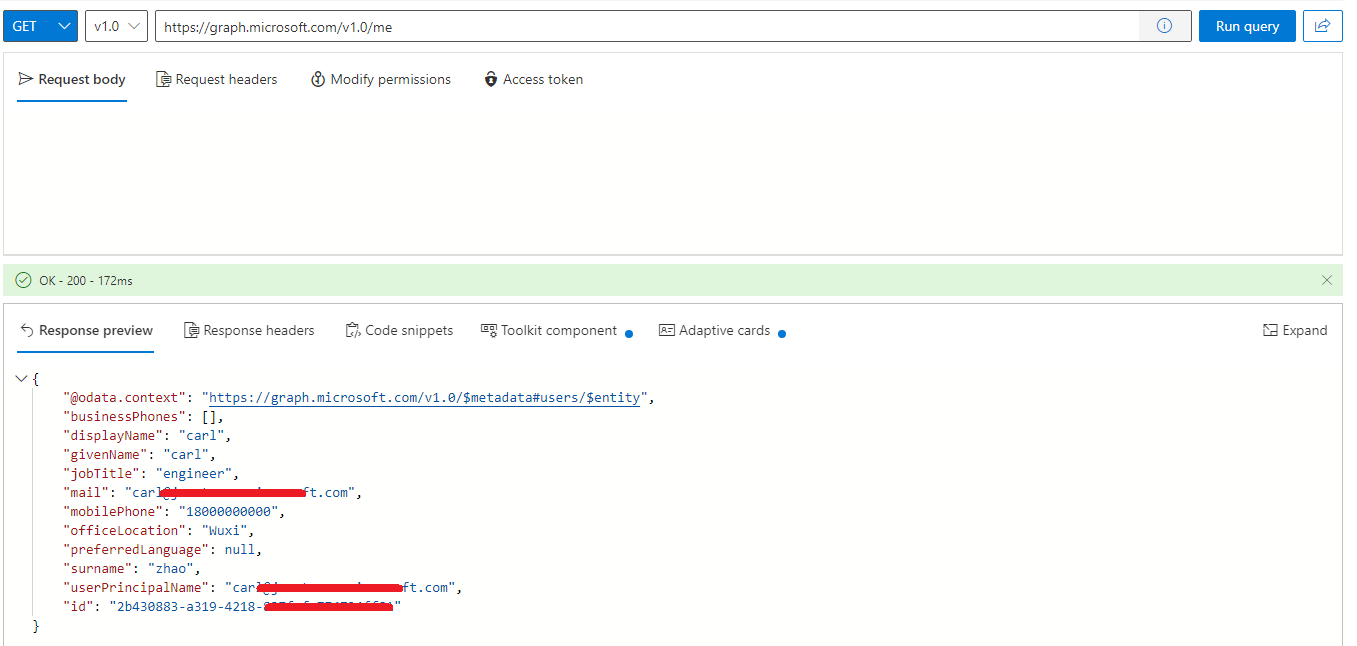
Task: Click the "mail" key text
Action: (87, 493)
